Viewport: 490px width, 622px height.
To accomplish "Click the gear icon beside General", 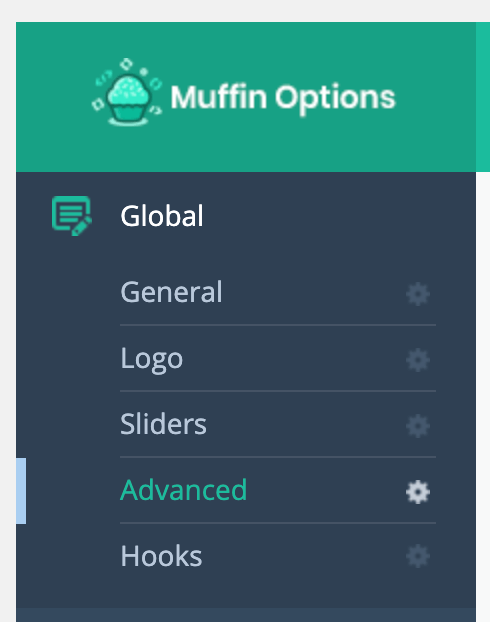I will coord(418,294).
